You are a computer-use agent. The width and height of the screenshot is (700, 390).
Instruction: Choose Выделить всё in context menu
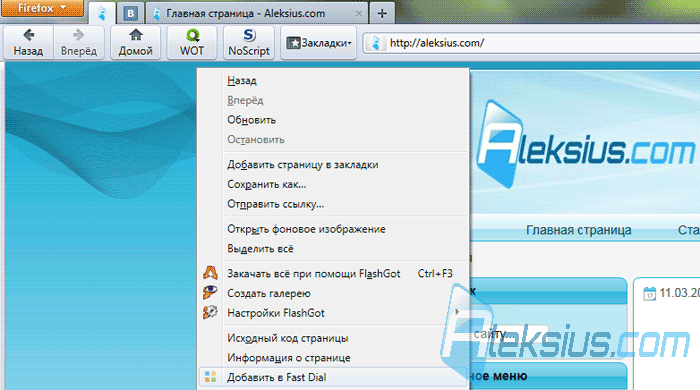coord(333,249)
